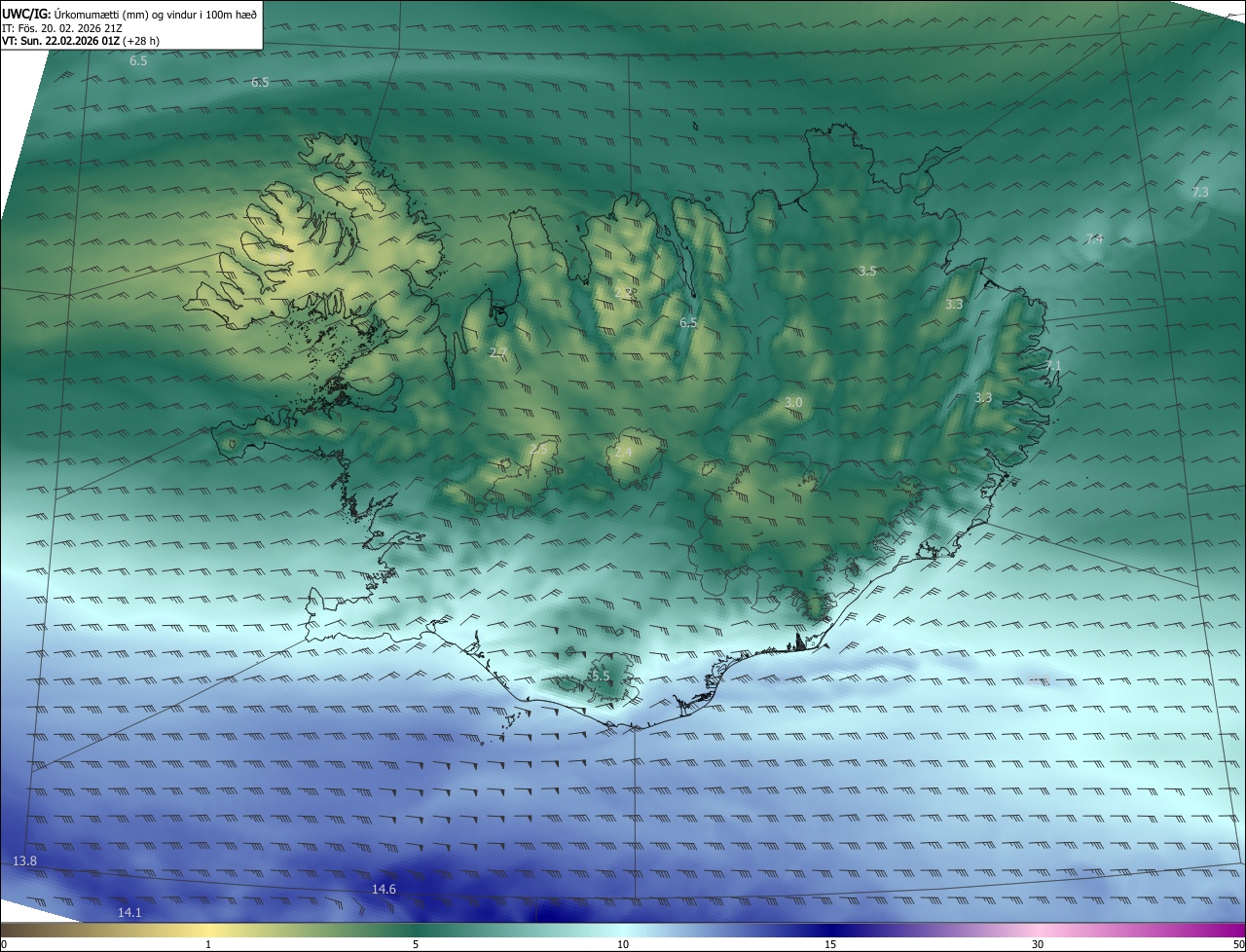Click the 14.6 value label on the map
Image resolution: width=1246 pixels, height=952 pixels.
385,890
